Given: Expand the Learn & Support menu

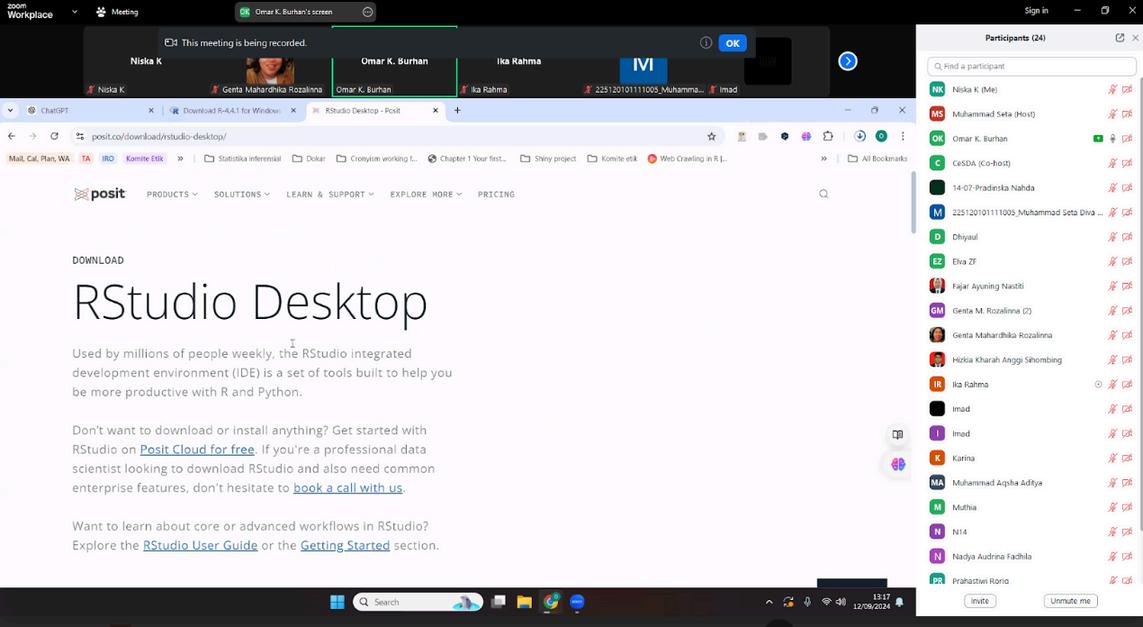Looking at the screenshot, I should (329, 195).
